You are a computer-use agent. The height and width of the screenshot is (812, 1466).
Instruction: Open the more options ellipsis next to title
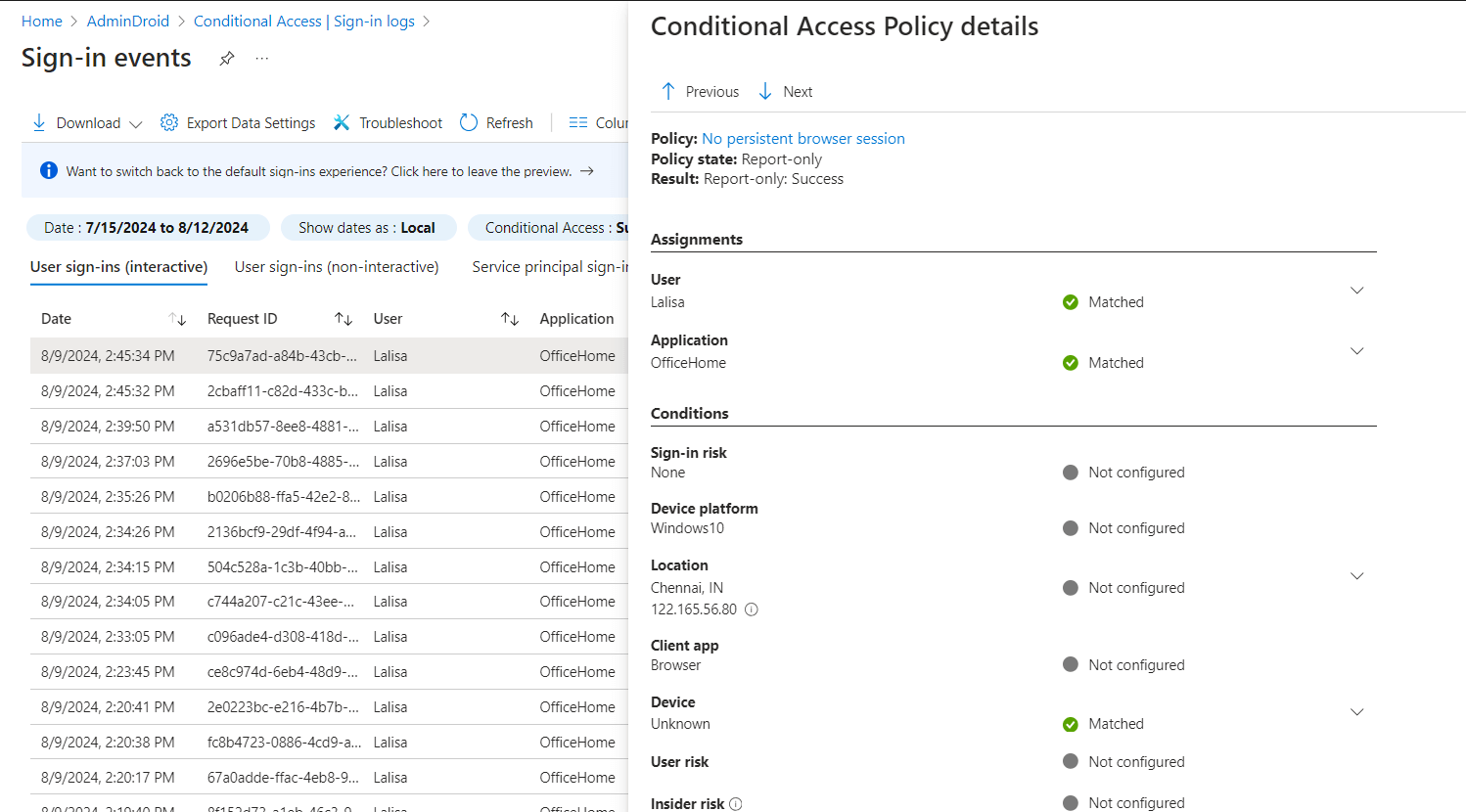click(261, 59)
